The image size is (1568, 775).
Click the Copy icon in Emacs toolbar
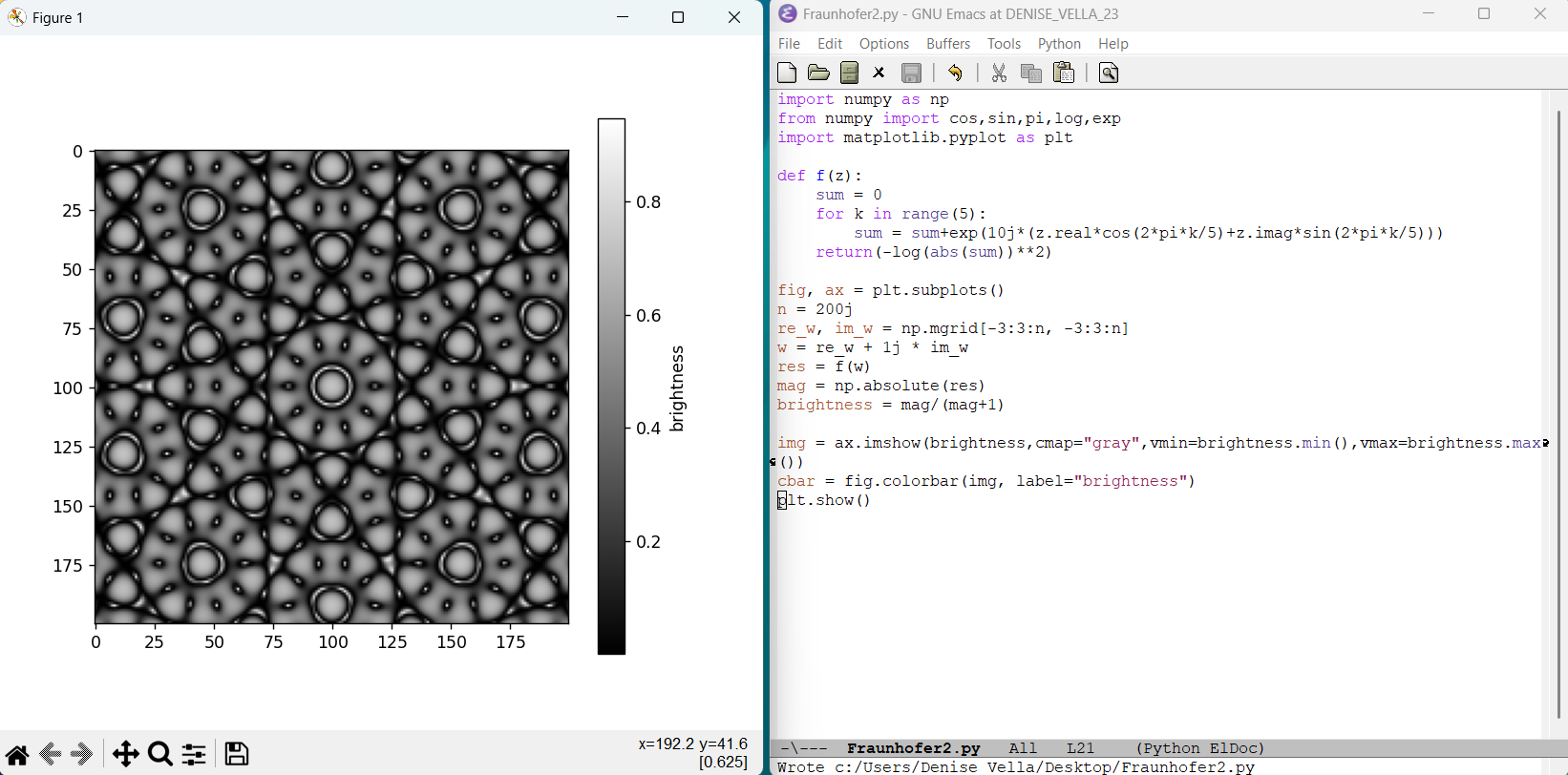pos(1030,73)
